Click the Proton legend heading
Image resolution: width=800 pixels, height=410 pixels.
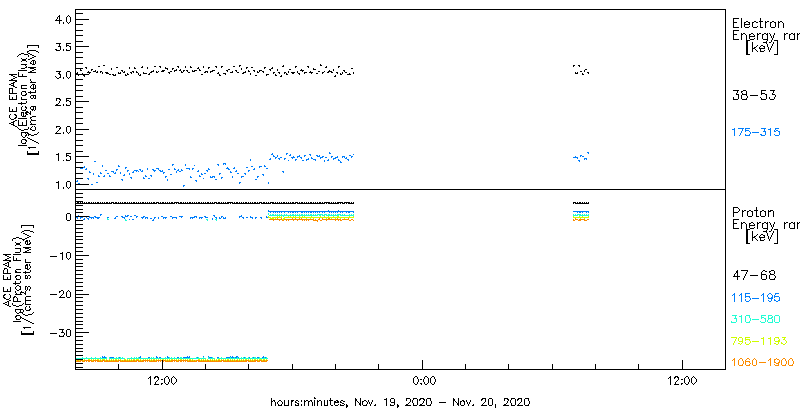click(754, 213)
